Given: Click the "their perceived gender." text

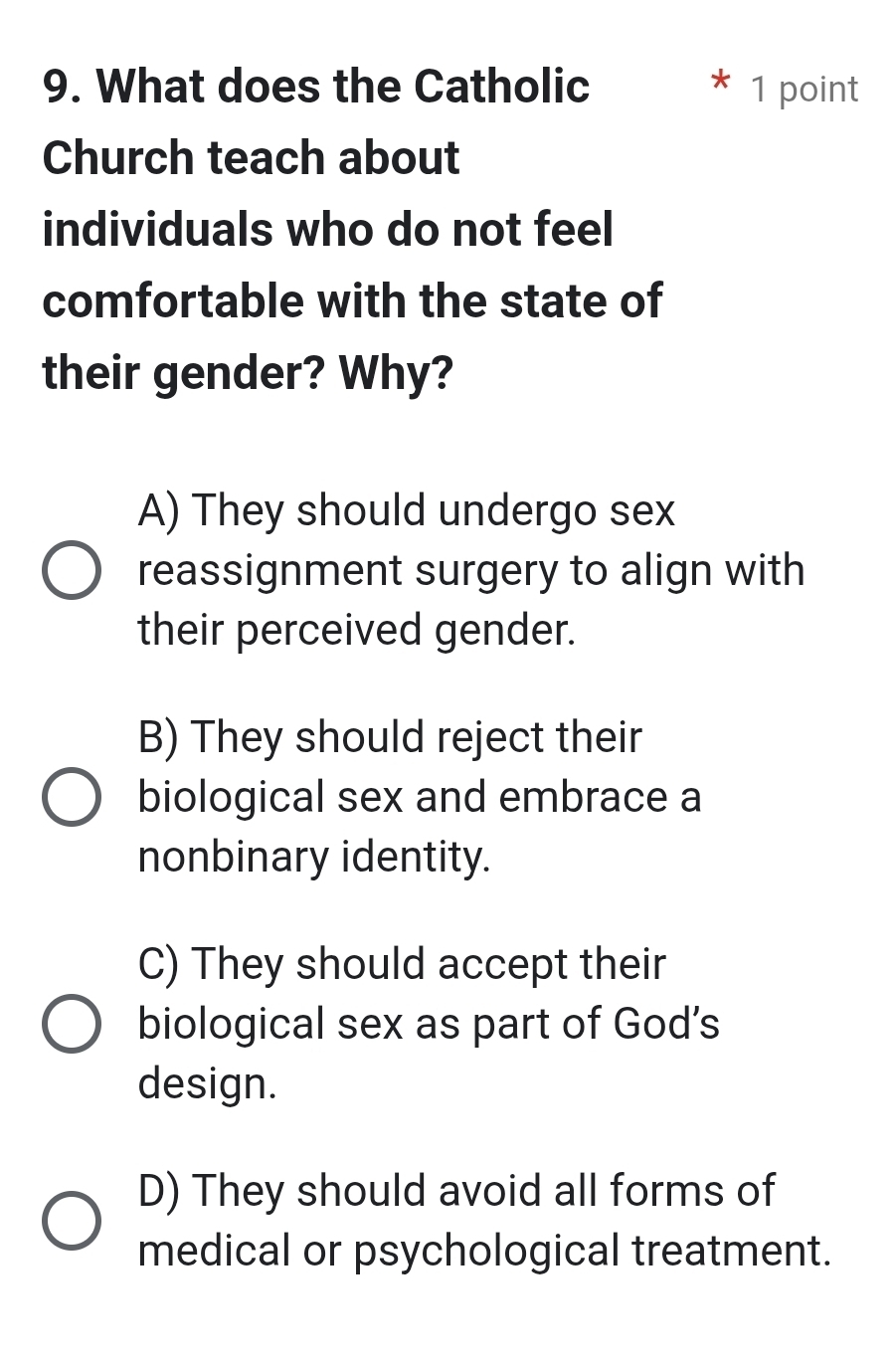Looking at the screenshot, I should [x=357, y=630].
